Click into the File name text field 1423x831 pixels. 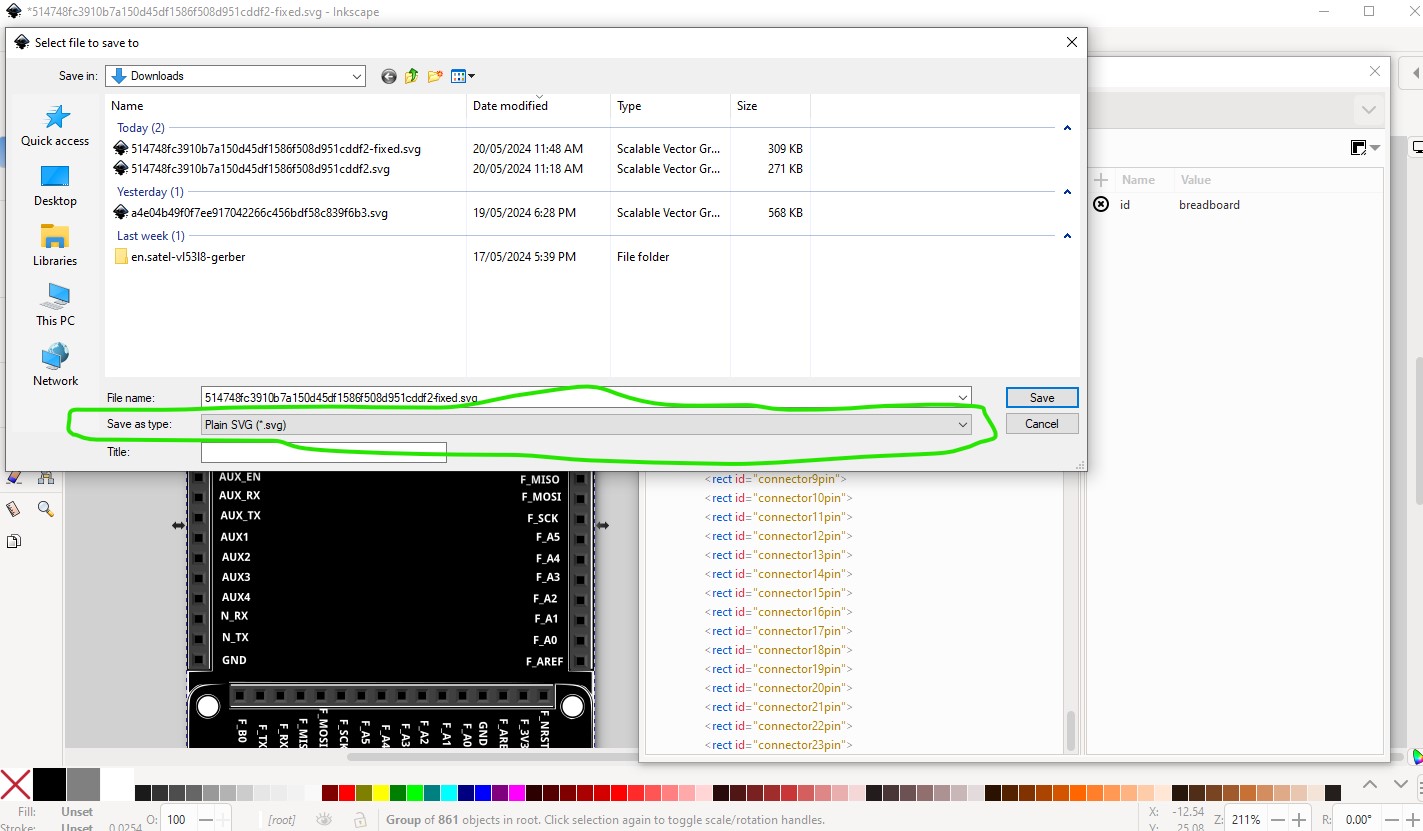pos(578,397)
